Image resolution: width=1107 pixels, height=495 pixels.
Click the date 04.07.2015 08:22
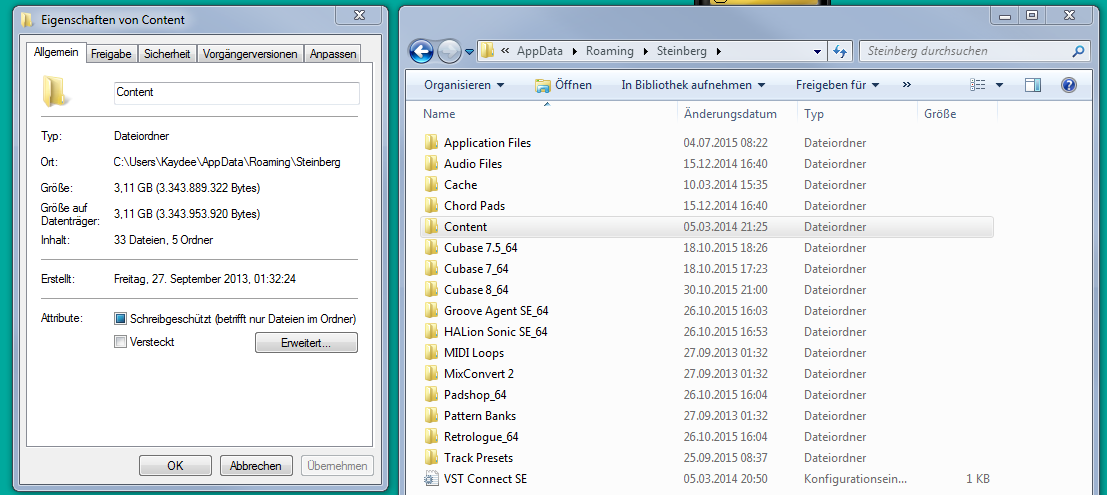click(x=725, y=143)
